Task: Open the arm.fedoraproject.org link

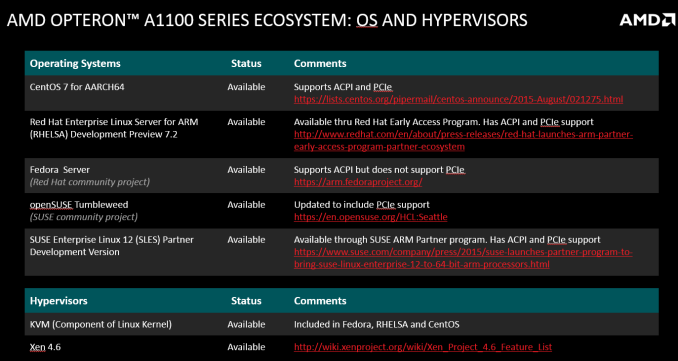Action: pyautogui.click(x=358, y=182)
